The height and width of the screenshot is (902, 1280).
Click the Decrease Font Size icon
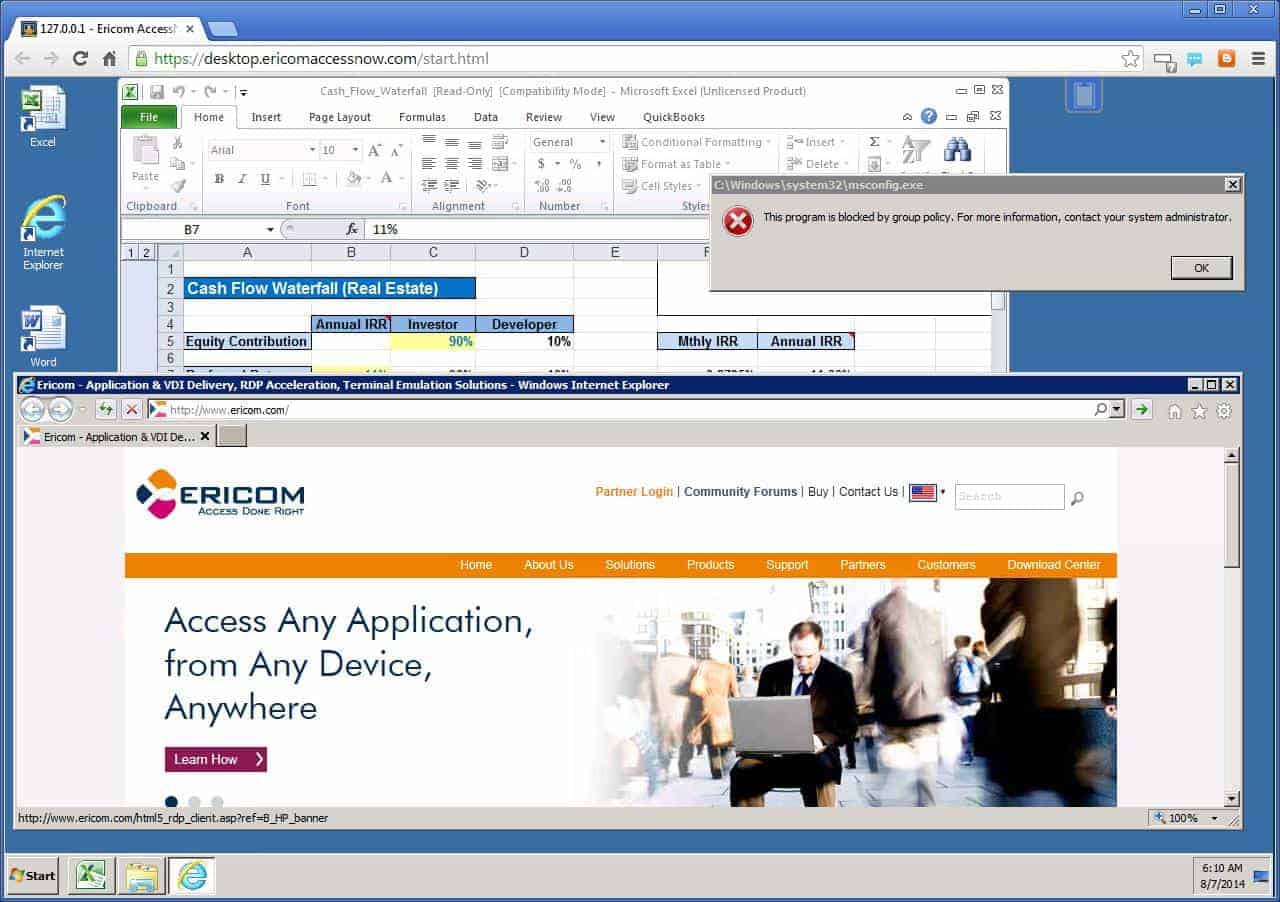click(397, 150)
